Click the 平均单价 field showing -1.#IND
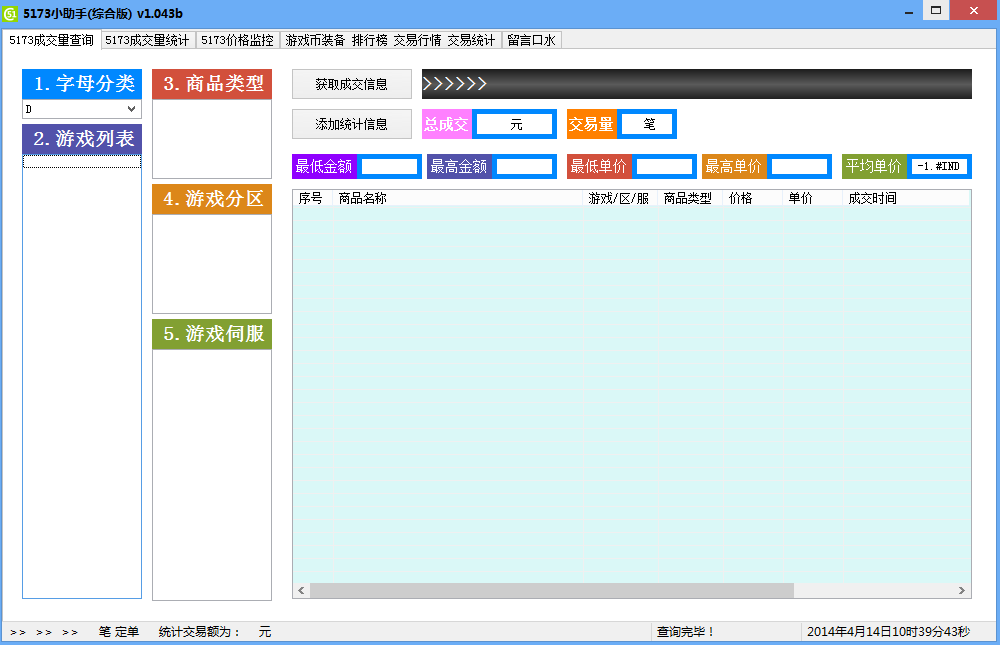 [939, 167]
